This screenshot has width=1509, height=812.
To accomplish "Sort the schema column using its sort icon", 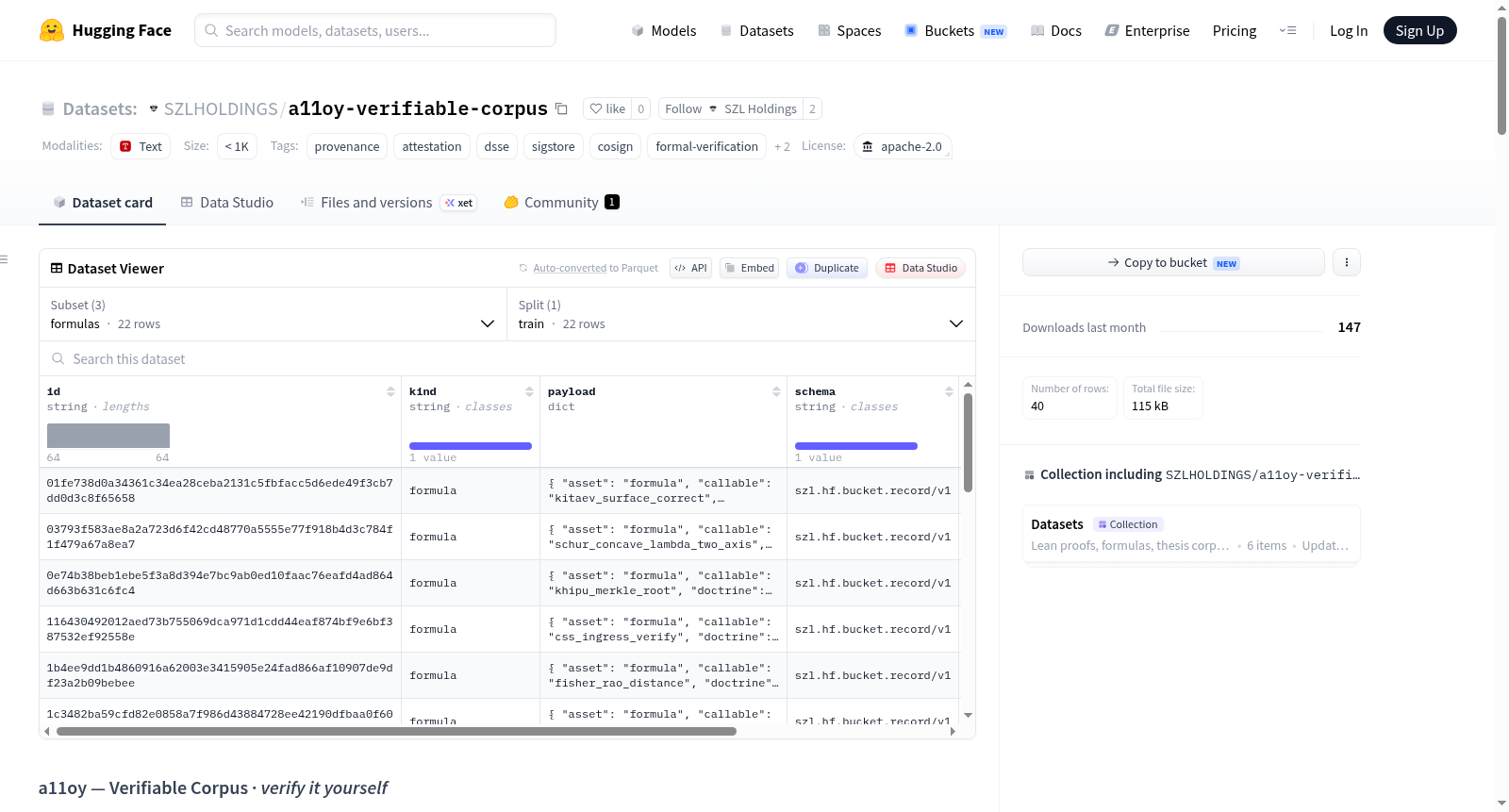I will pos(949,391).
